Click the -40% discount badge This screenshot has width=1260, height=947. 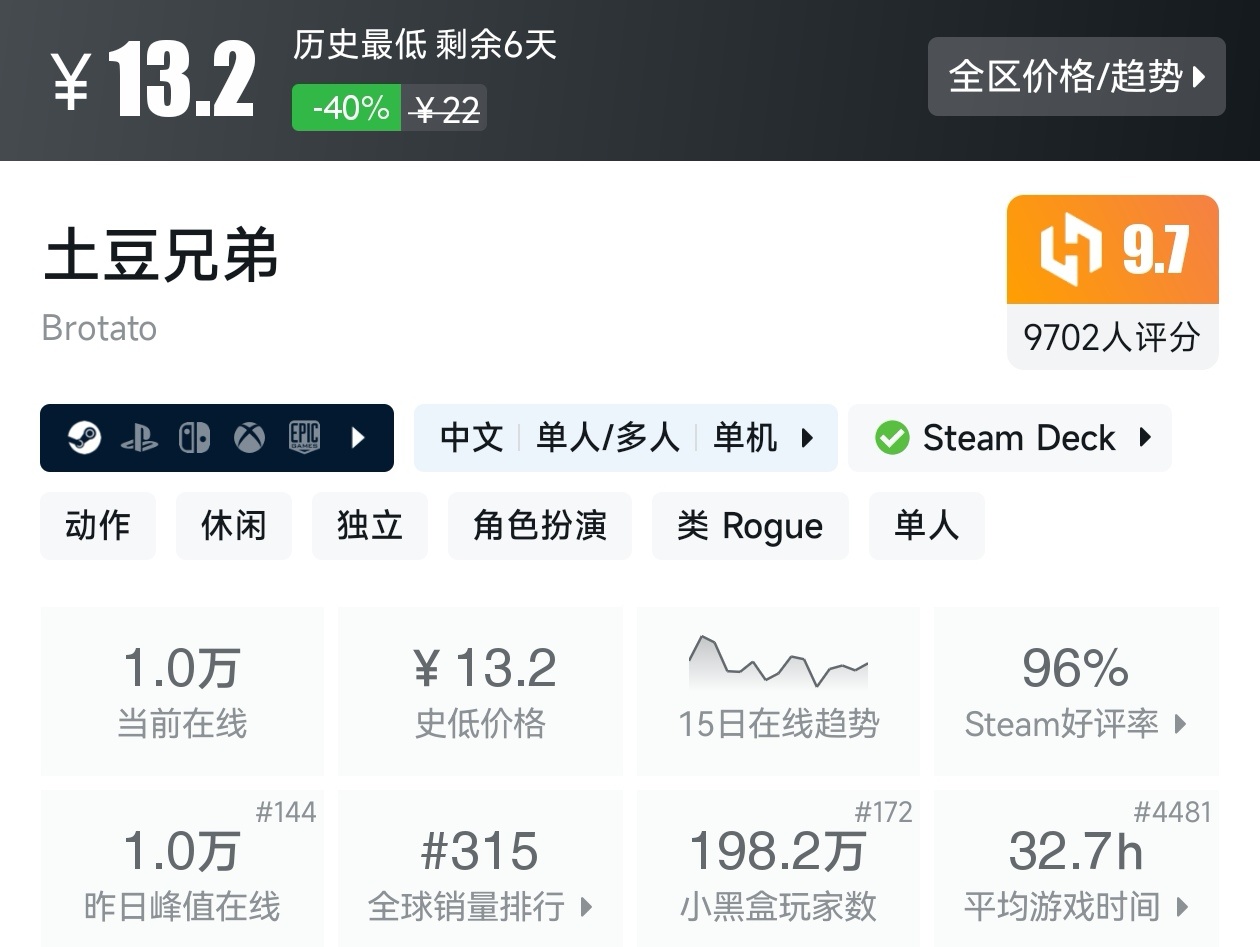(346, 108)
